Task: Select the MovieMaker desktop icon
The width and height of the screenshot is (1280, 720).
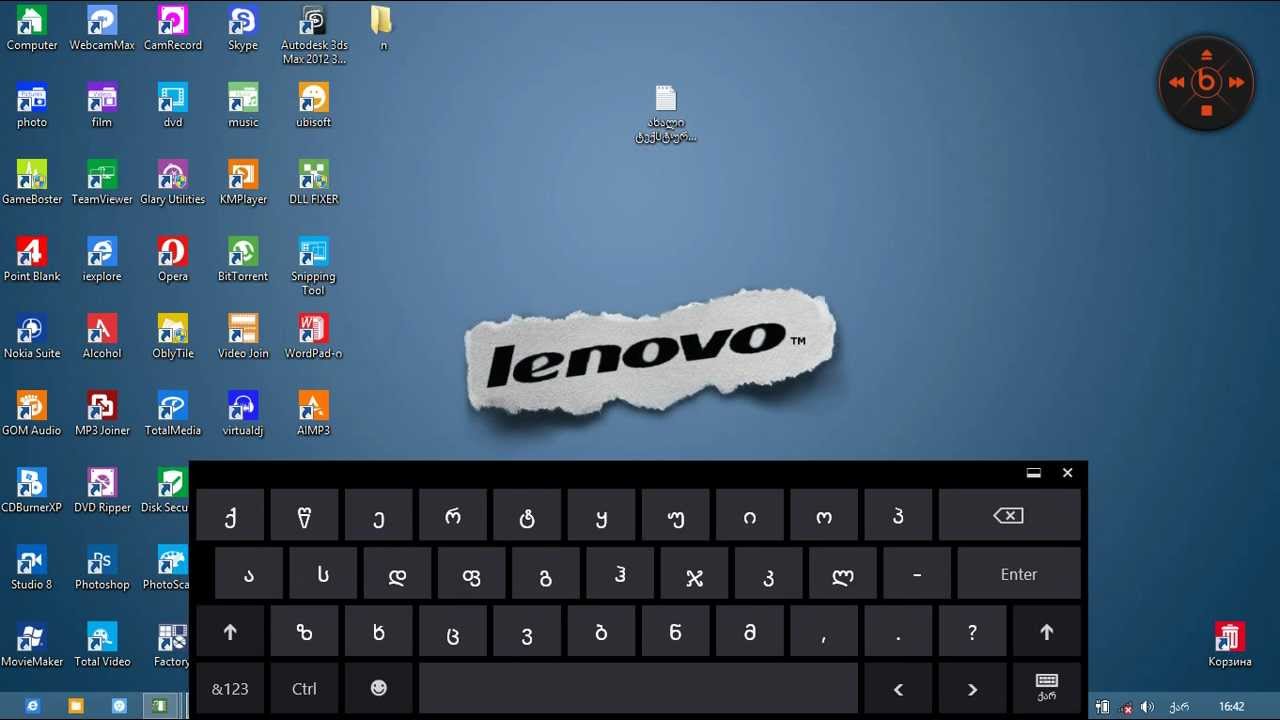Action: click(x=32, y=644)
